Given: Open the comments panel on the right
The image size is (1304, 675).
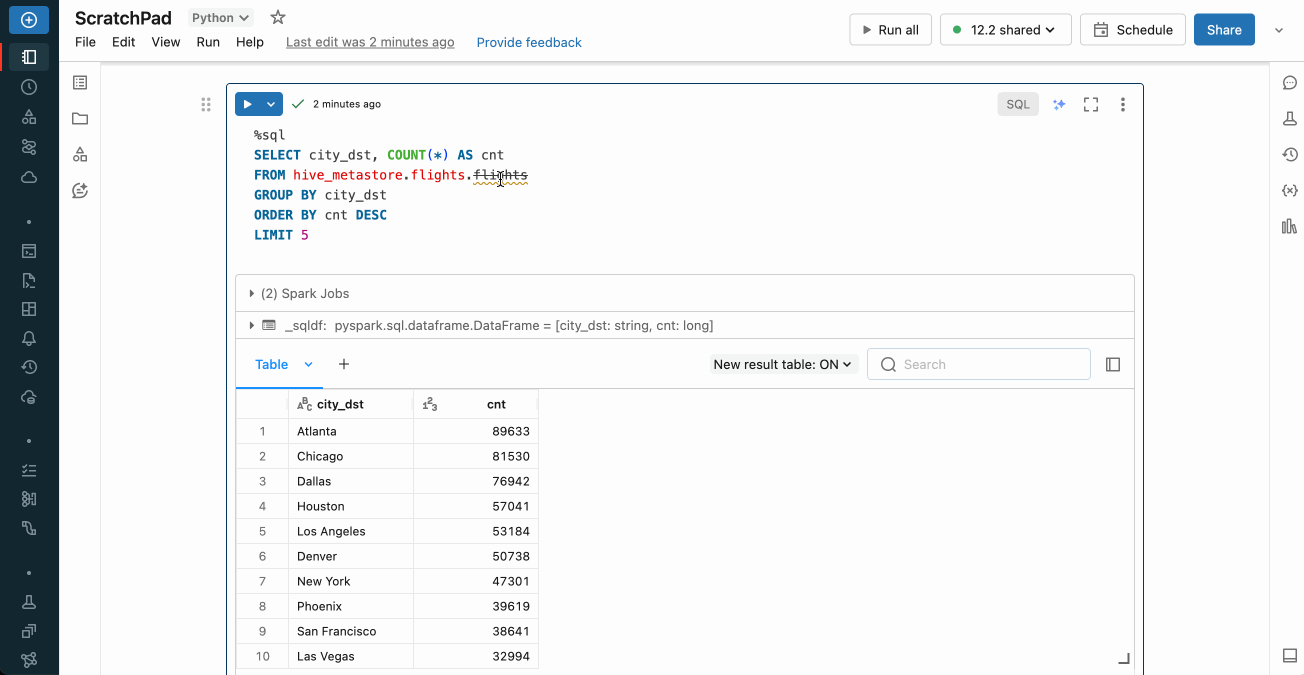Looking at the screenshot, I should tap(1289, 83).
